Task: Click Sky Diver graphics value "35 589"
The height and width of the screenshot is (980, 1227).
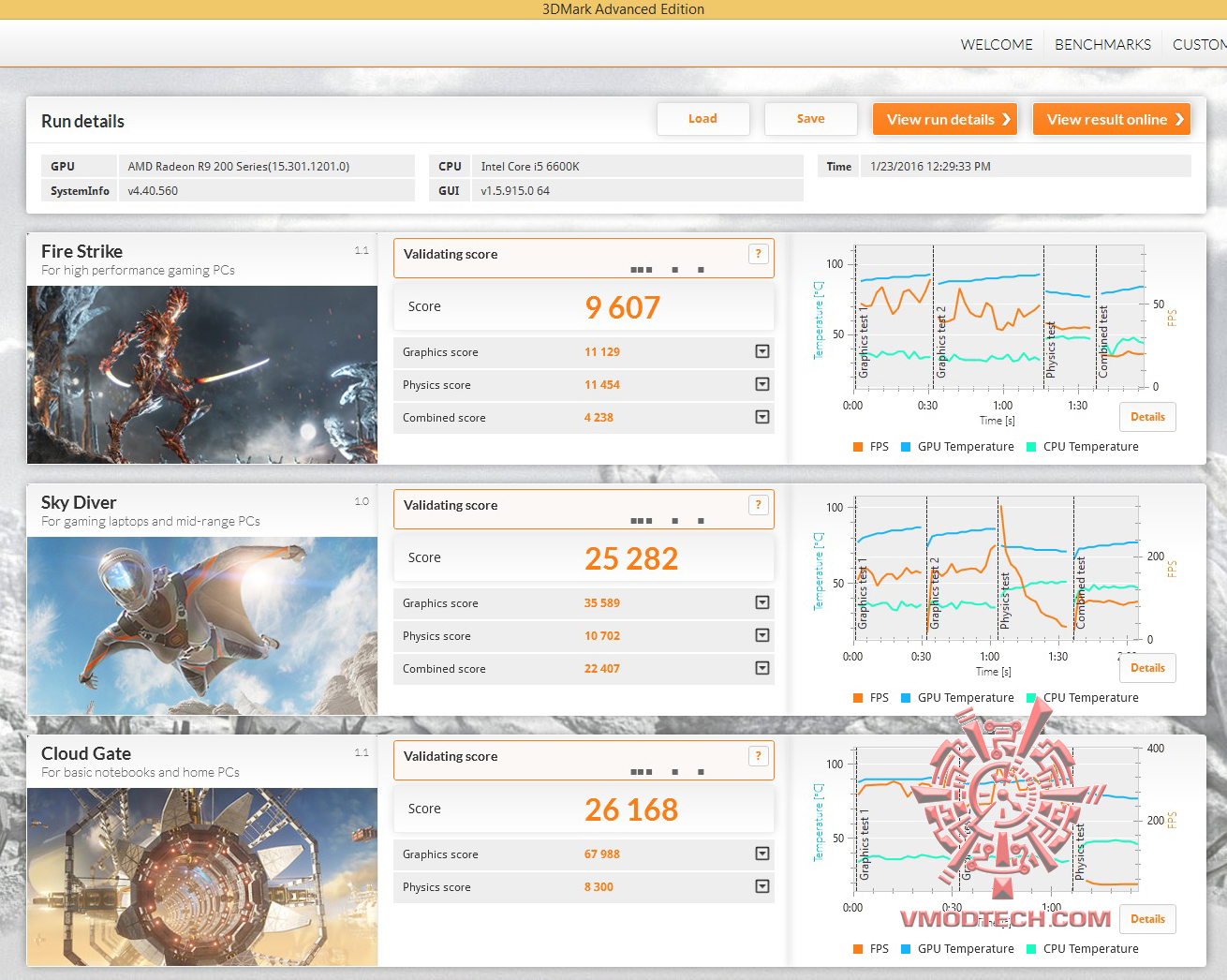Action: (x=602, y=603)
